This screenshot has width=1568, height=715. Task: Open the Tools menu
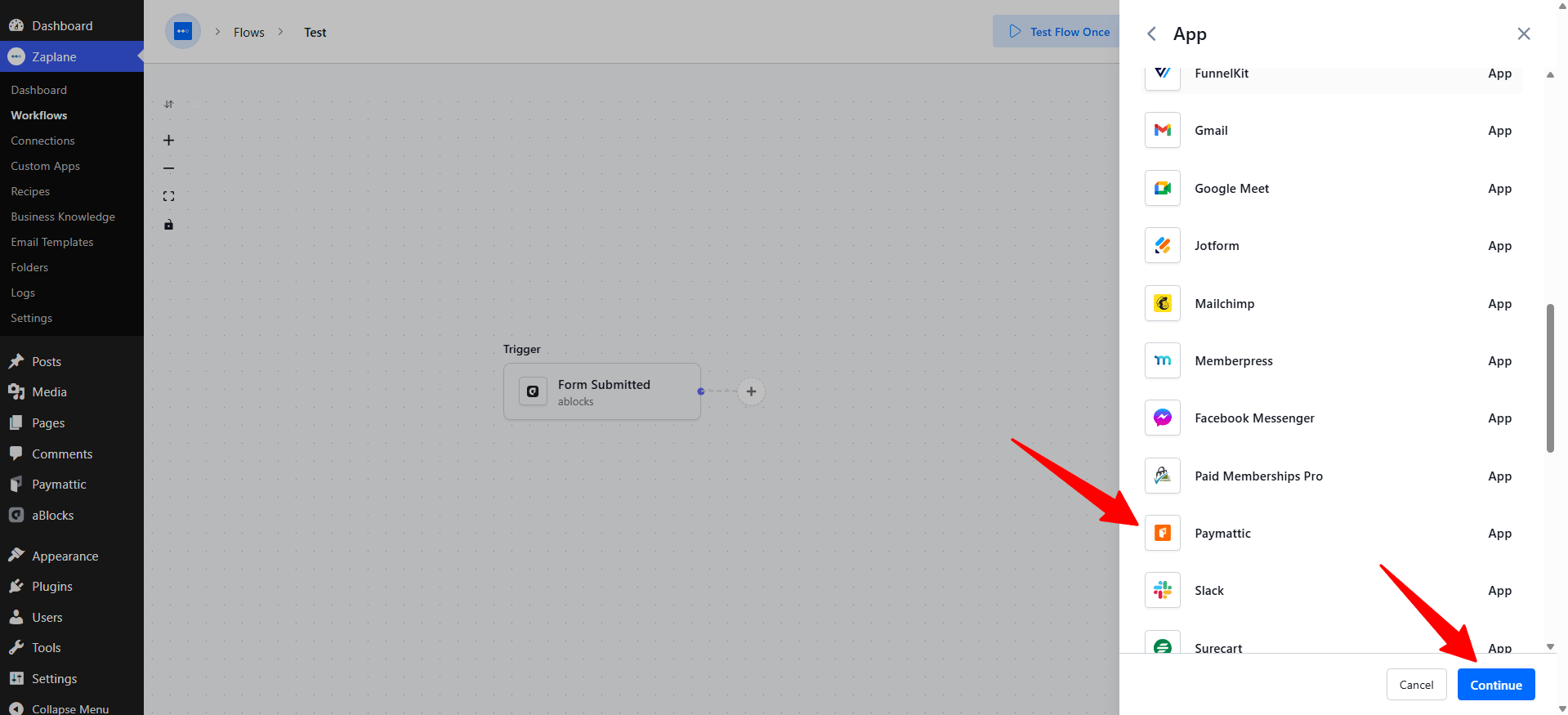pyautogui.click(x=72, y=648)
